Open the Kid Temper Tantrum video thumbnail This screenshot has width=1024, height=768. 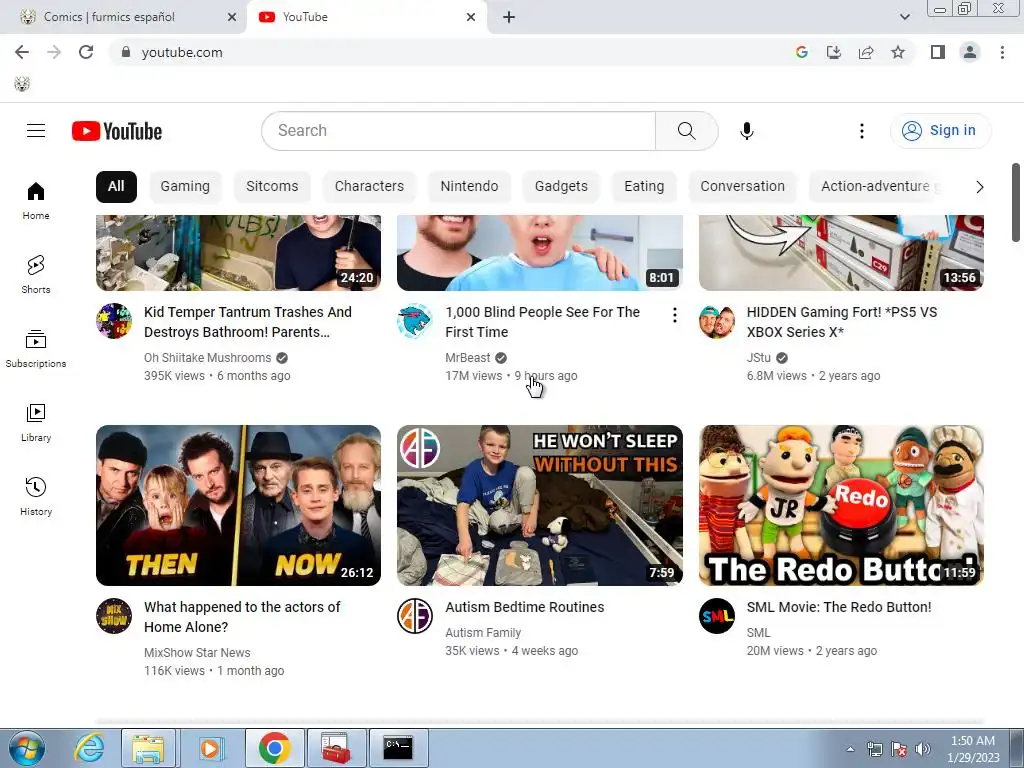click(x=238, y=253)
